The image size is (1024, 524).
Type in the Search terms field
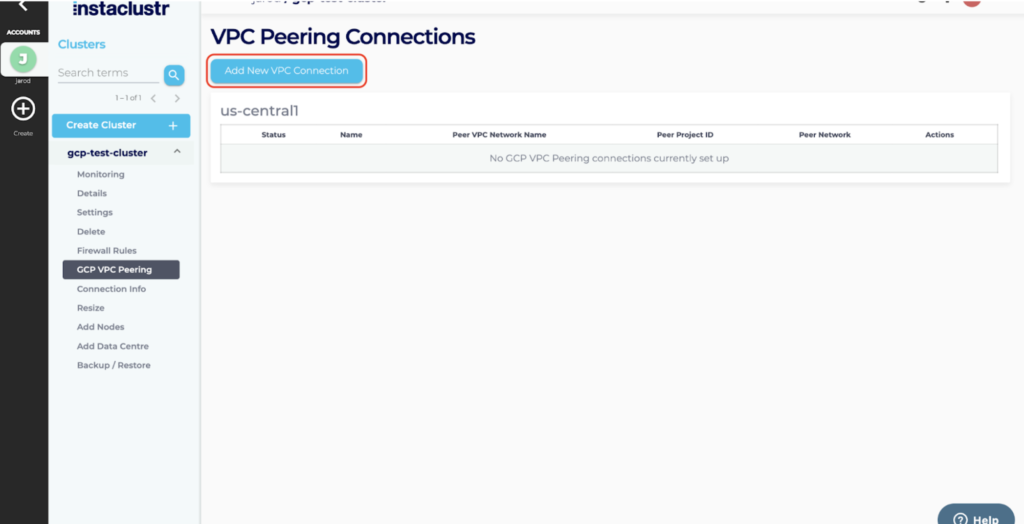click(106, 73)
